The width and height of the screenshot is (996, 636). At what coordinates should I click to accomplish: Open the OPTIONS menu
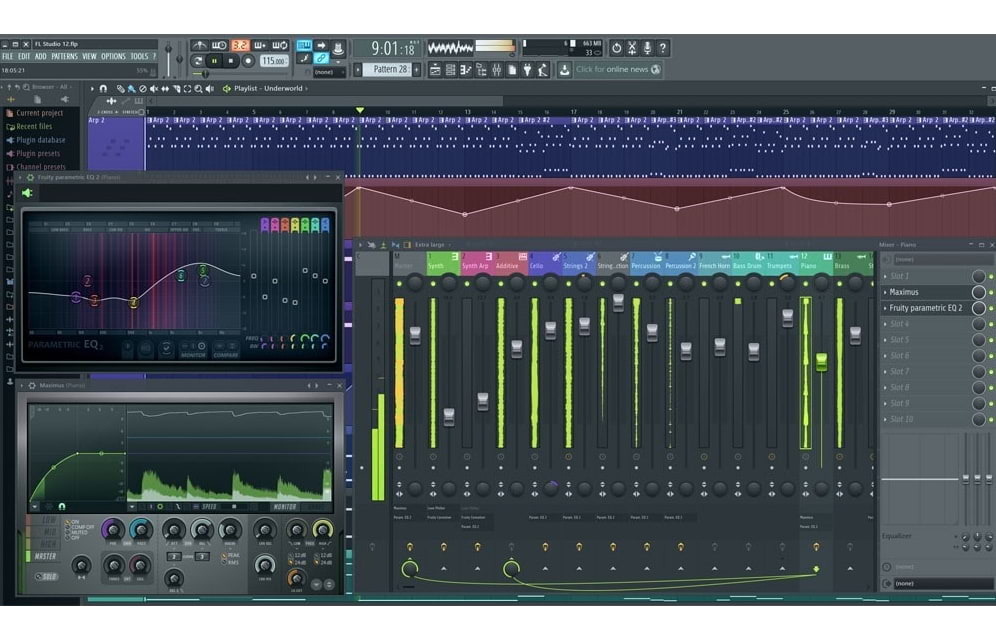pos(113,57)
